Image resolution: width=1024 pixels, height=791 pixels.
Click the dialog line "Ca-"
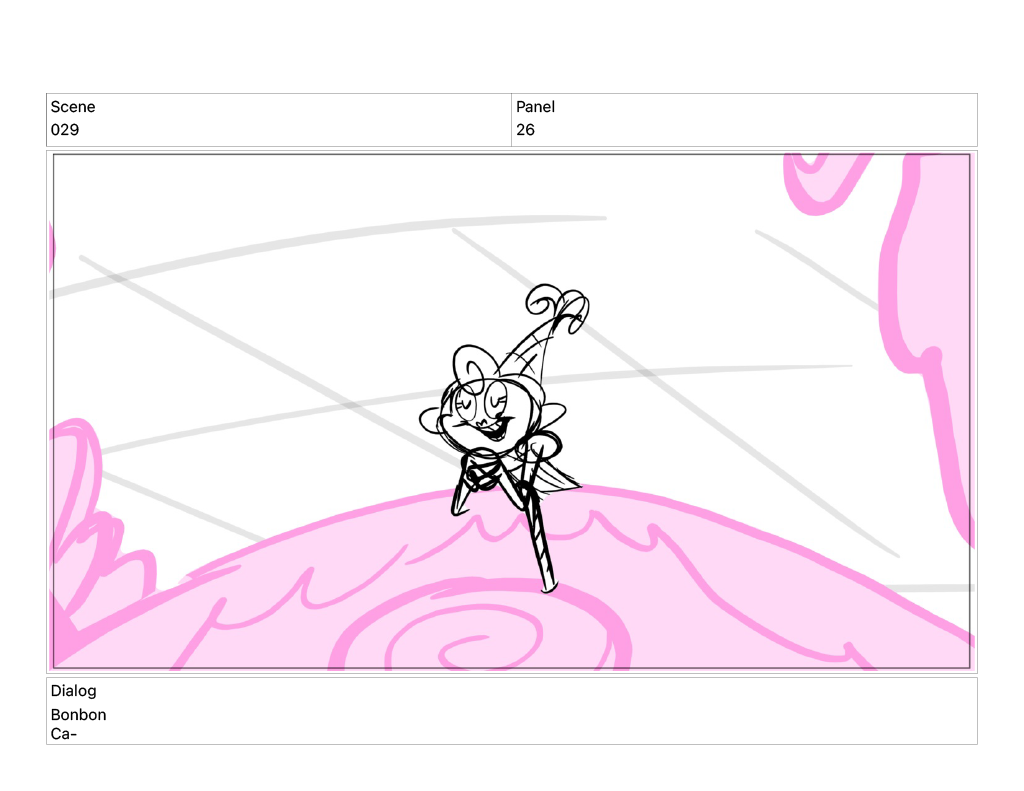pos(64,734)
